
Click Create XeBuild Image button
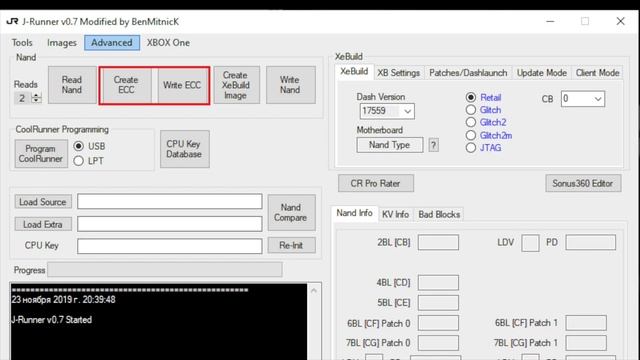[236, 85]
